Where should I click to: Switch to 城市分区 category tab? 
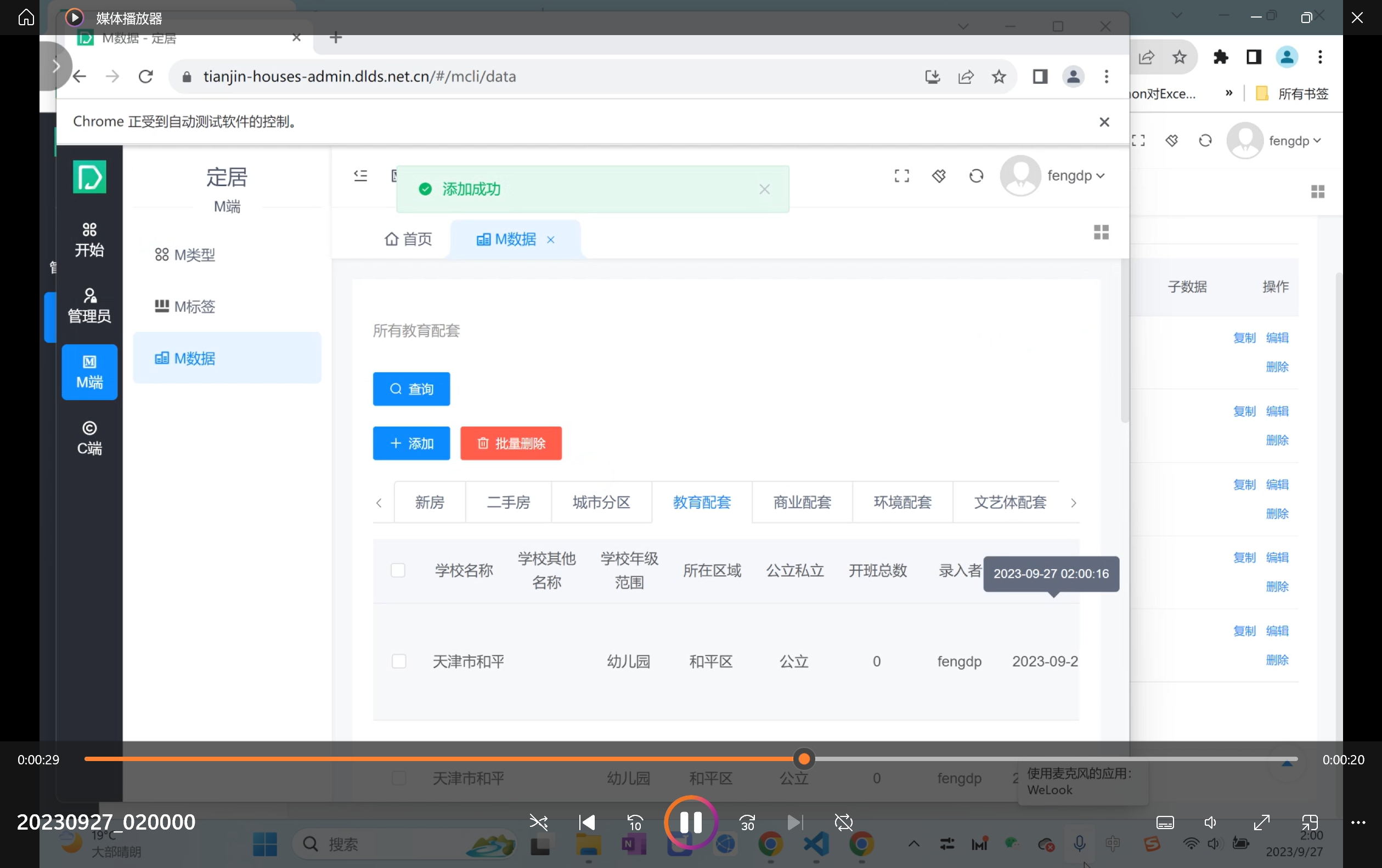pos(601,503)
